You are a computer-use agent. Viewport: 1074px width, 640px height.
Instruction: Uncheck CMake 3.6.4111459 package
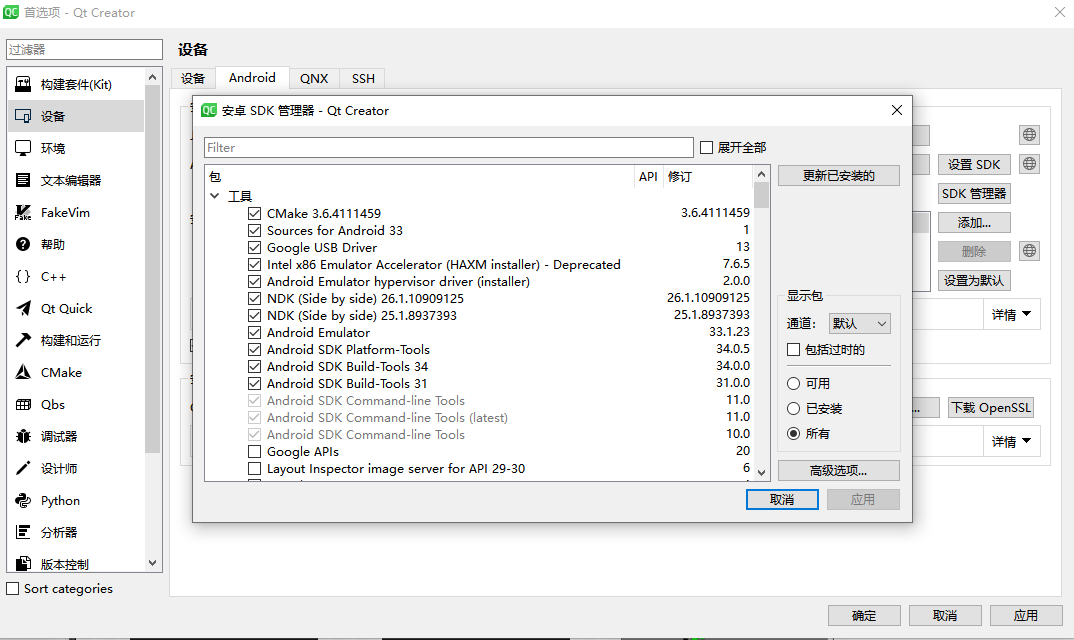tap(254, 213)
